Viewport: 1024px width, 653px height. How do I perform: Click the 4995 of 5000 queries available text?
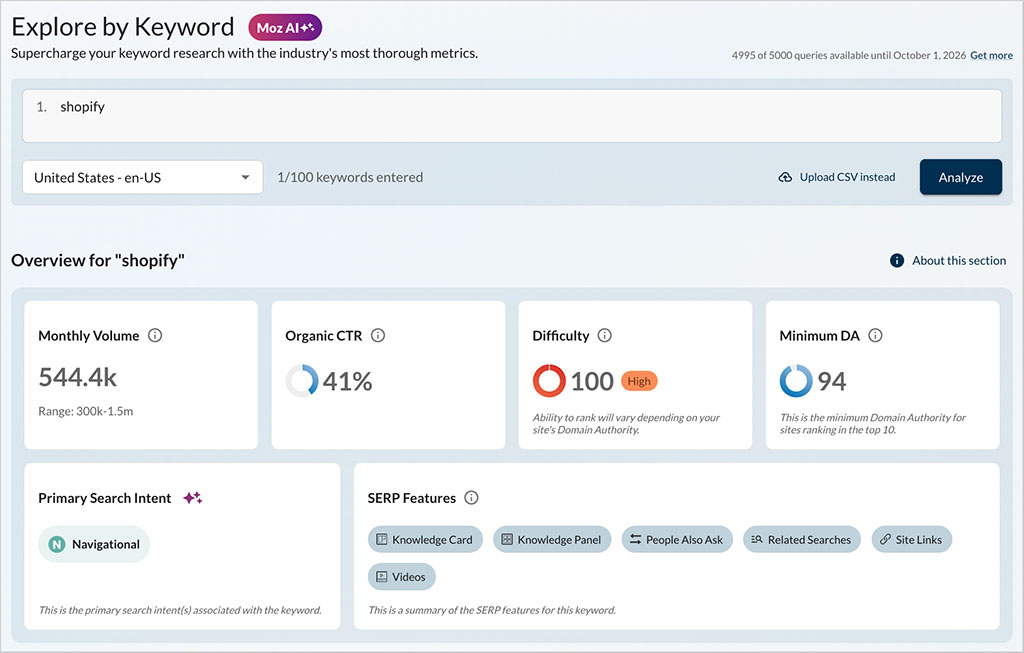coord(848,56)
